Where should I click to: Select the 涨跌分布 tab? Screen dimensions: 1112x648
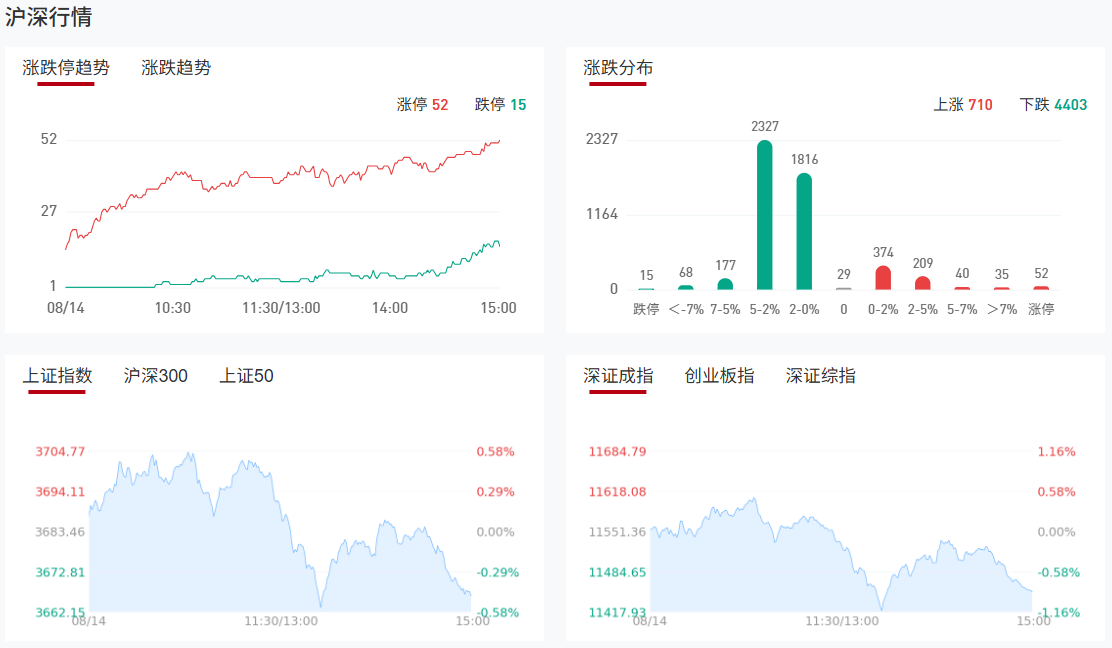pos(618,68)
